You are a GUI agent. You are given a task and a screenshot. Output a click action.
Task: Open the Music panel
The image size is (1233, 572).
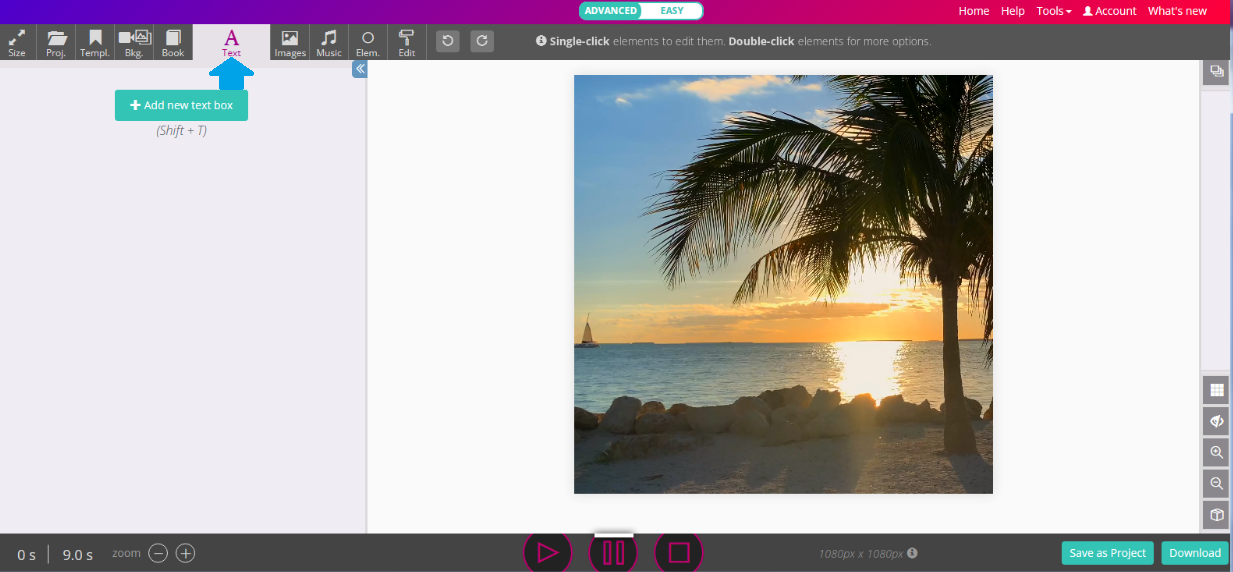click(329, 43)
